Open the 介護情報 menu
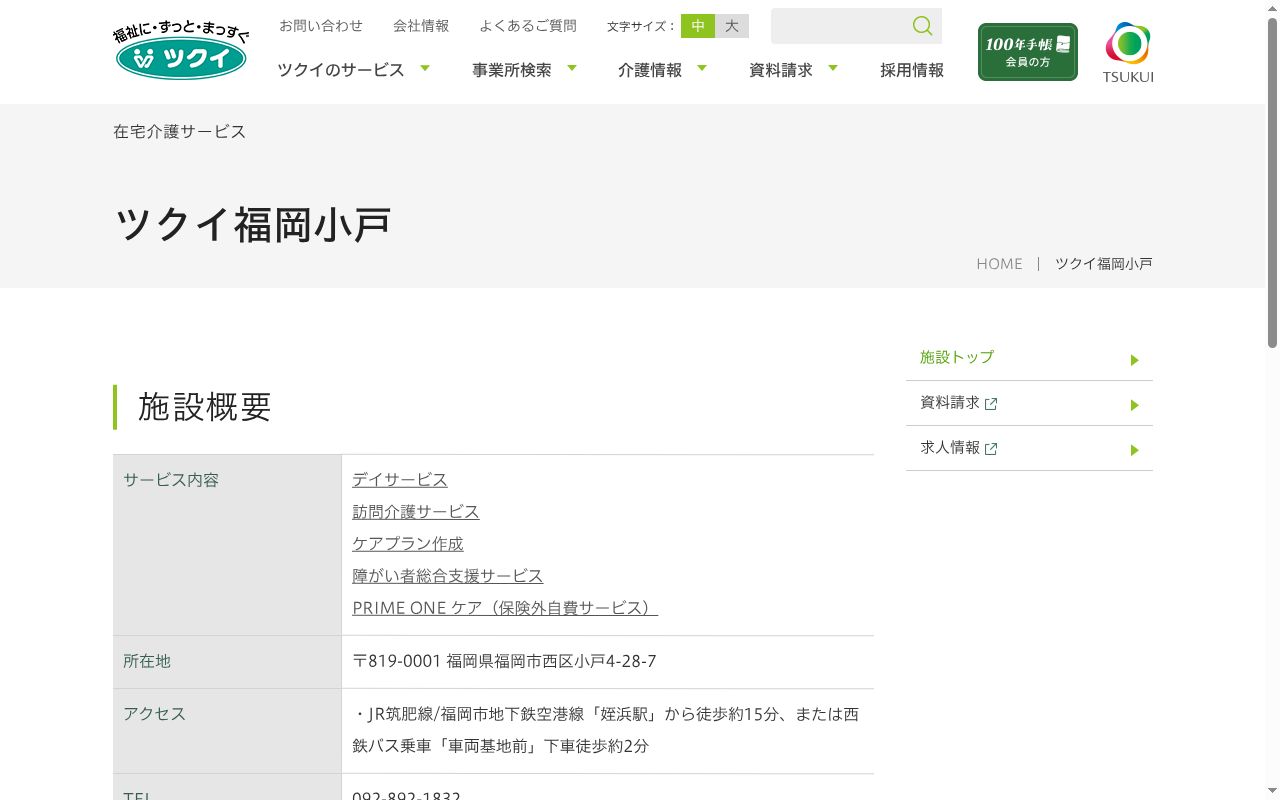The image size is (1280, 800). (650, 70)
